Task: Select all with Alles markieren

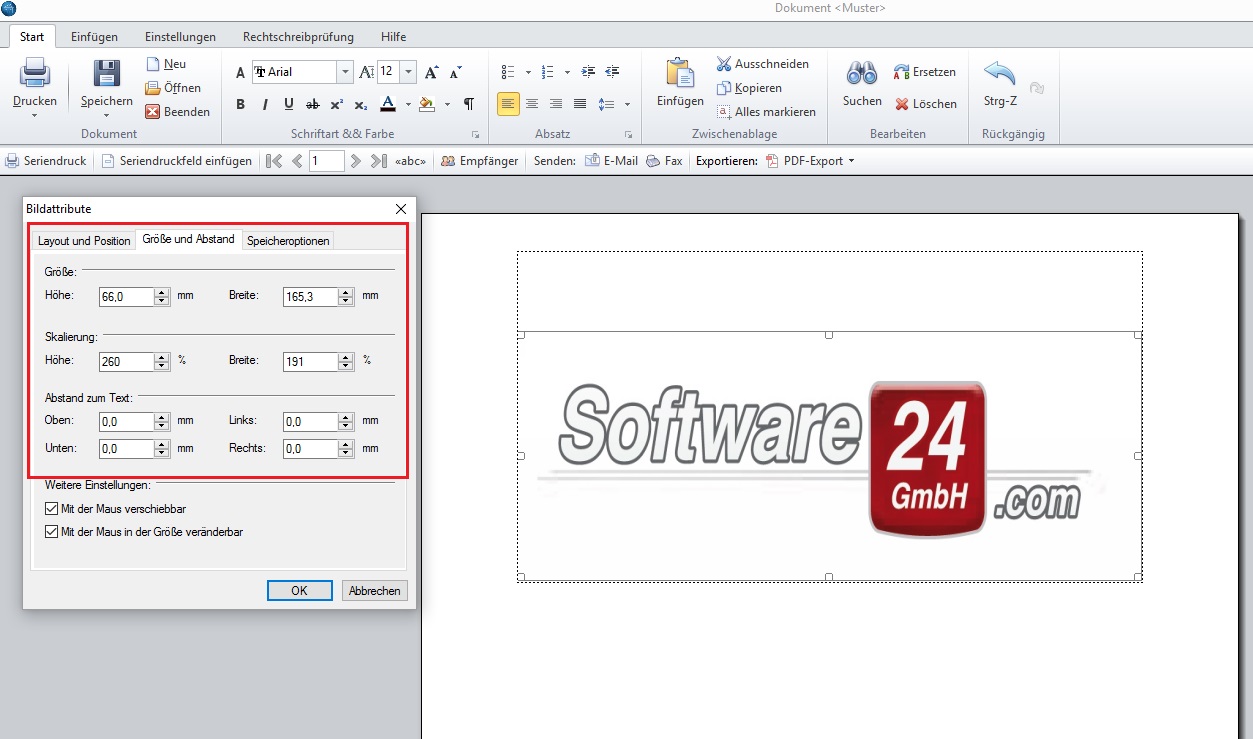Action: click(x=766, y=111)
